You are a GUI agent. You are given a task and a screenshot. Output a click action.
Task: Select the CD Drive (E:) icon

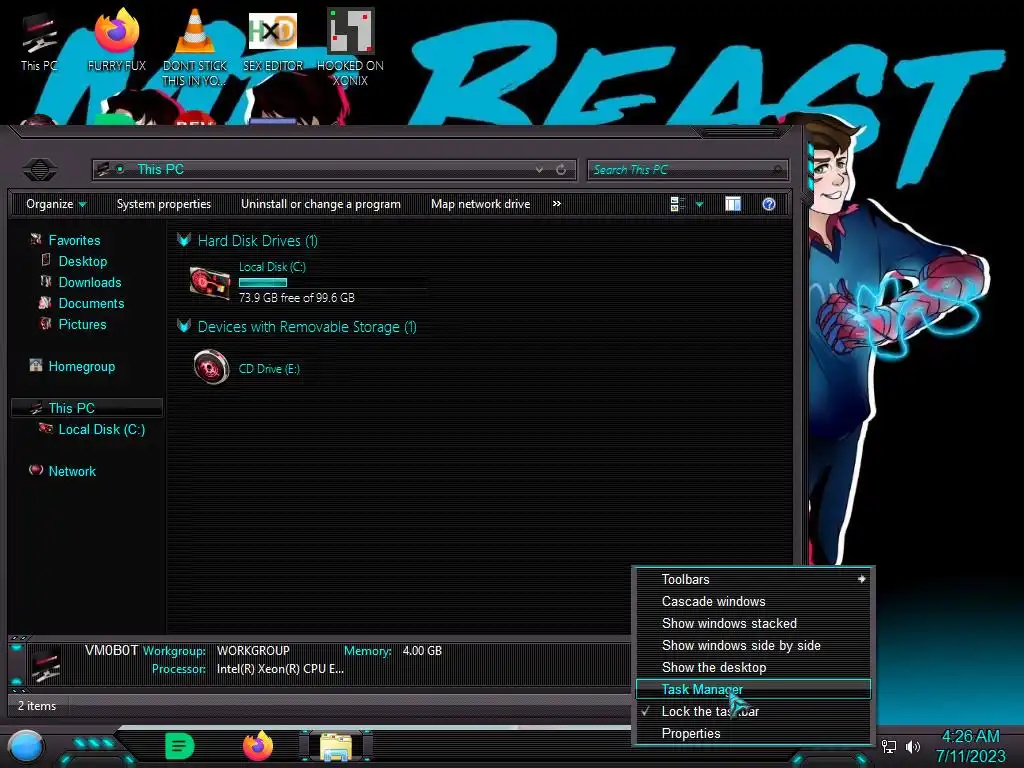(x=212, y=367)
